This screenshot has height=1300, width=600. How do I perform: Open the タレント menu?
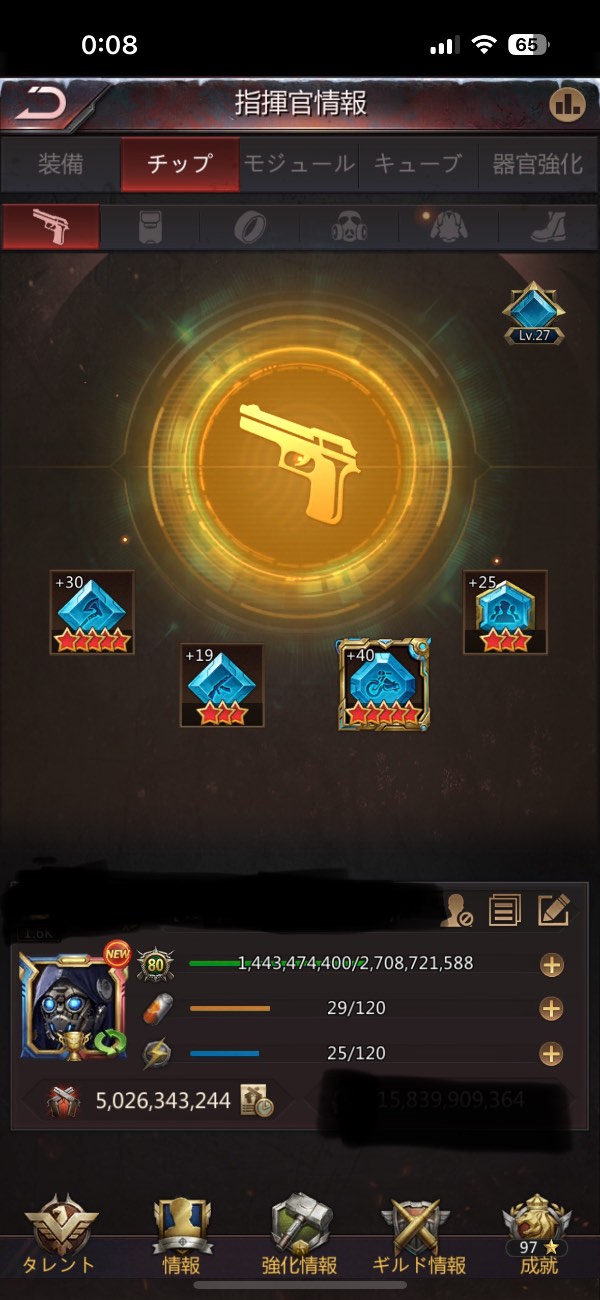[x=61, y=1237]
